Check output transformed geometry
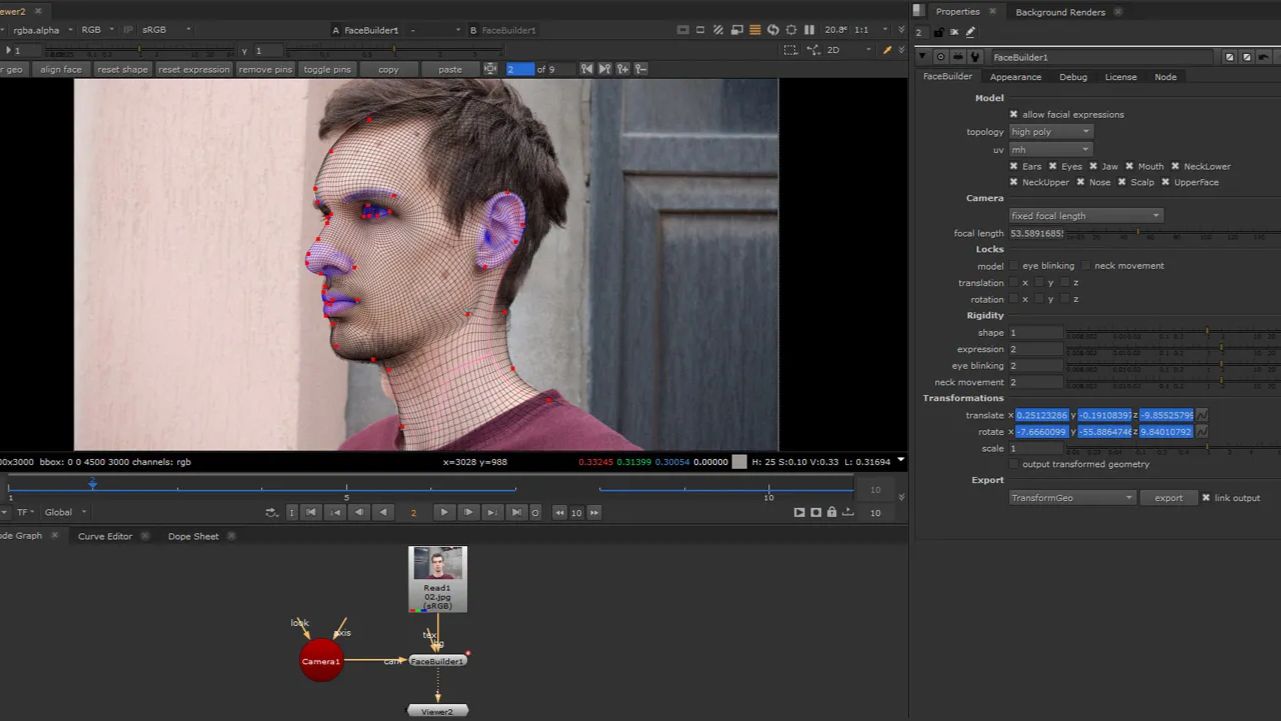1281x721 pixels. tap(1014, 464)
